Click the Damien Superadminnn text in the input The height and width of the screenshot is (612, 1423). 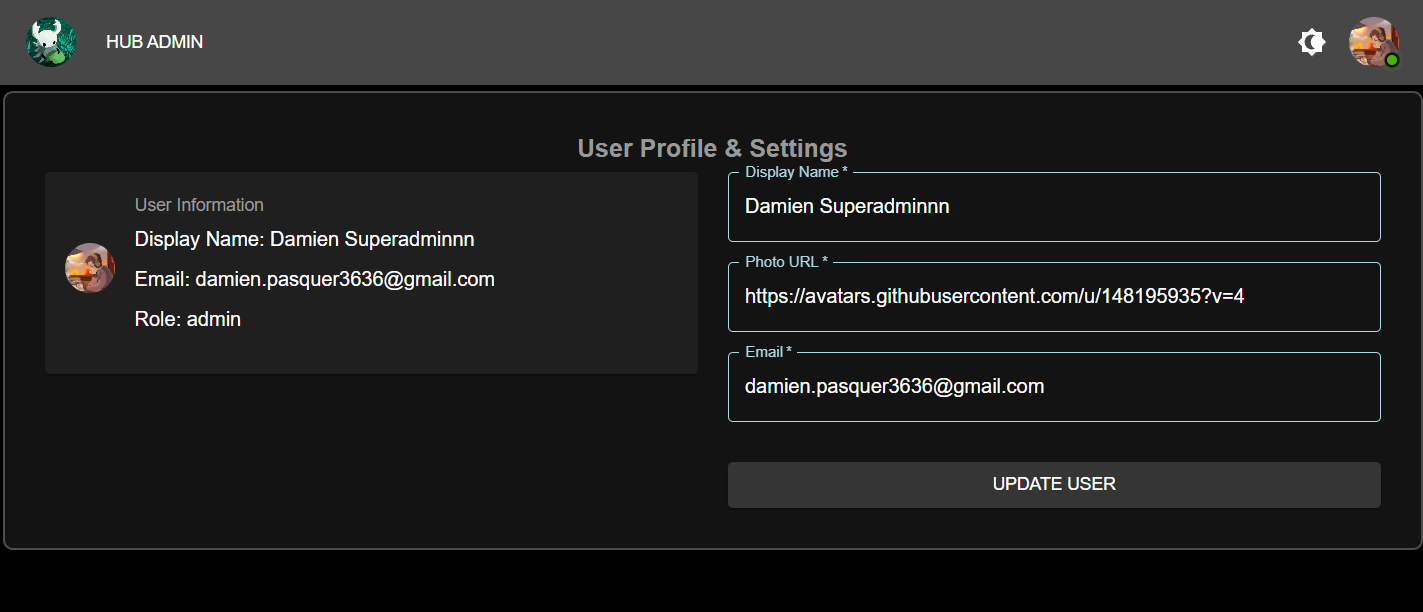(x=847, y=207)
